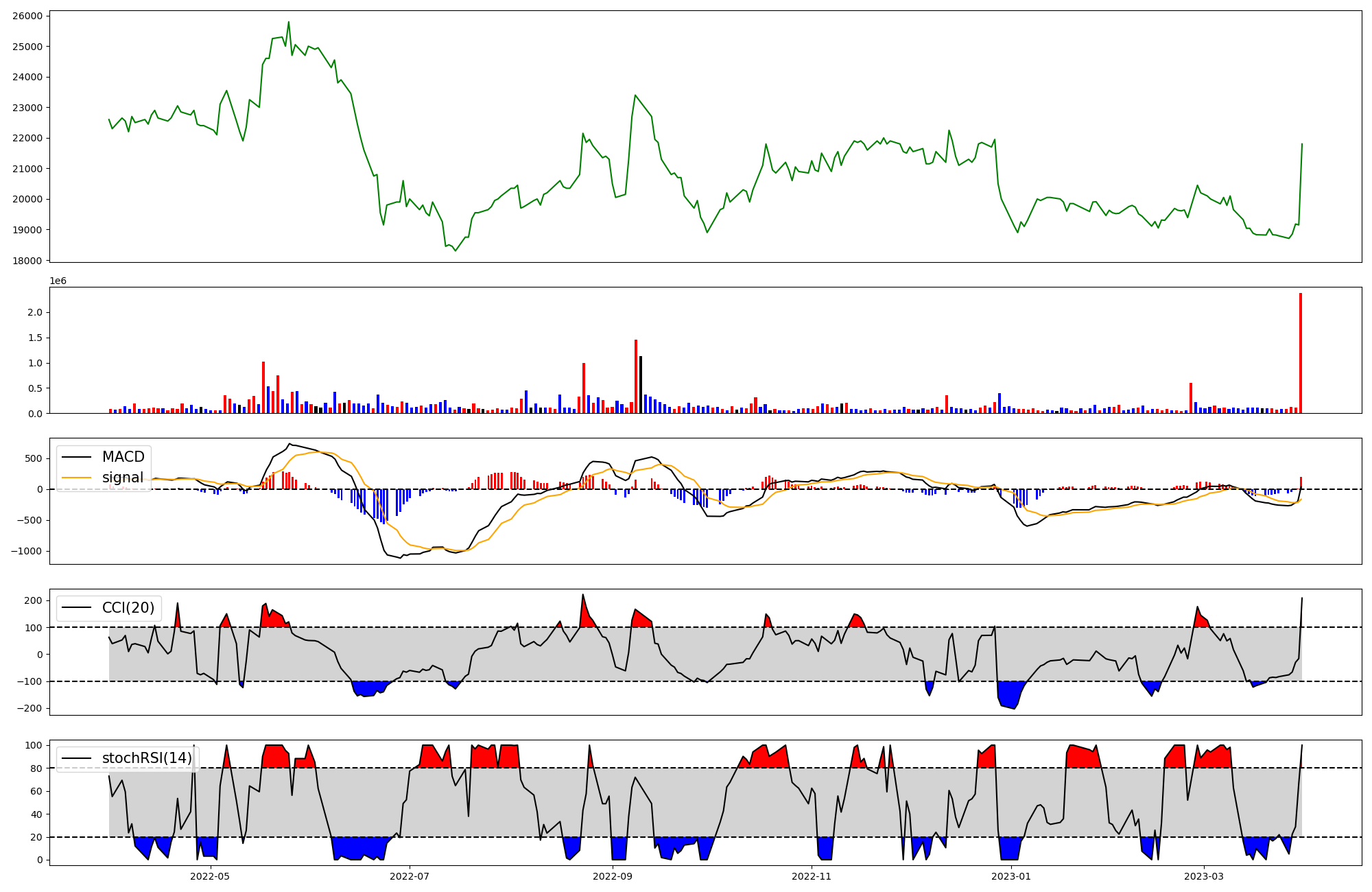The height and width of the screenshot is (892, 1372).
Task: Click the -200 CCI axis tick label
Action: 30,709
